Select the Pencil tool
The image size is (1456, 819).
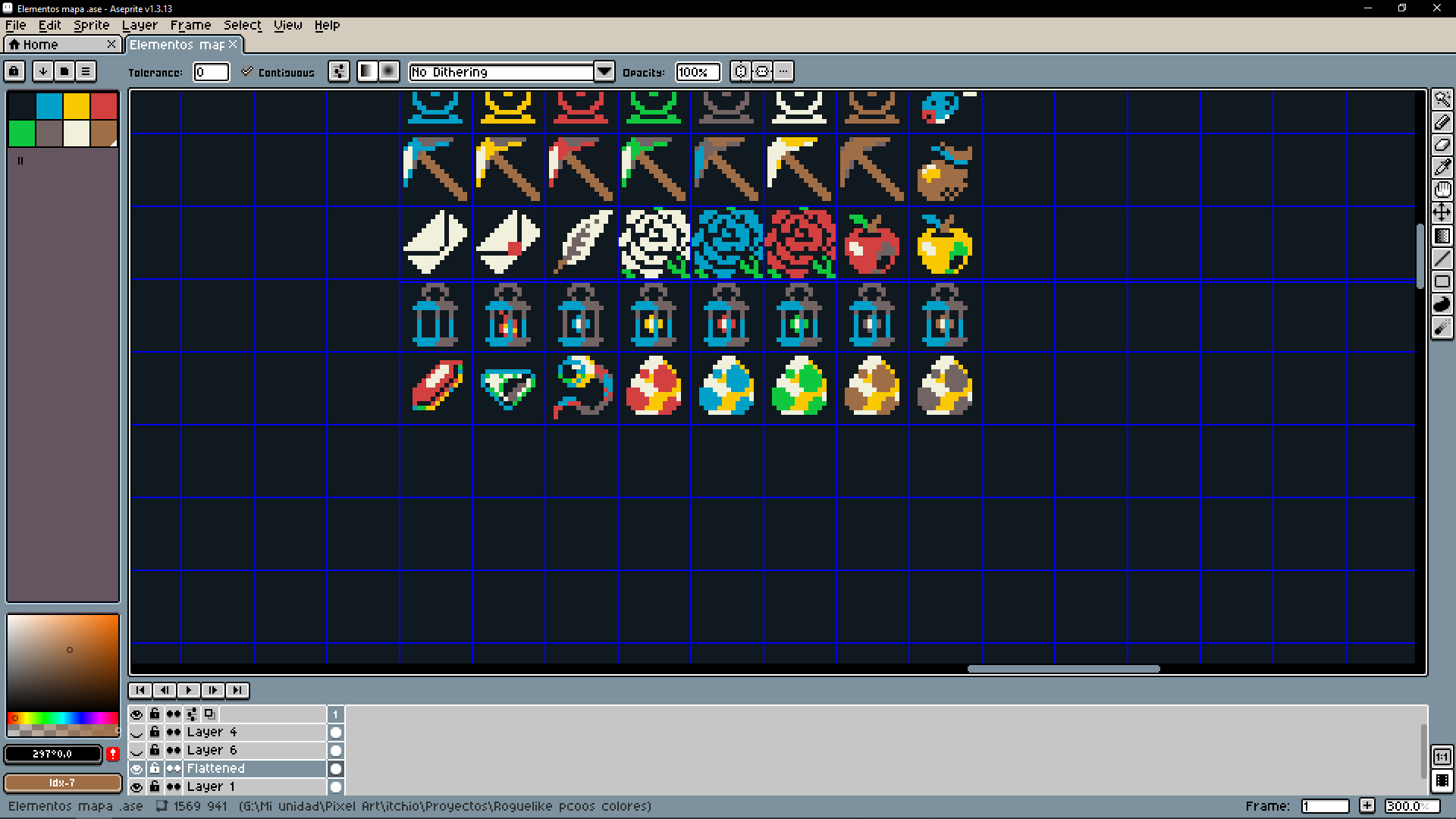[x=1442, y=122]
